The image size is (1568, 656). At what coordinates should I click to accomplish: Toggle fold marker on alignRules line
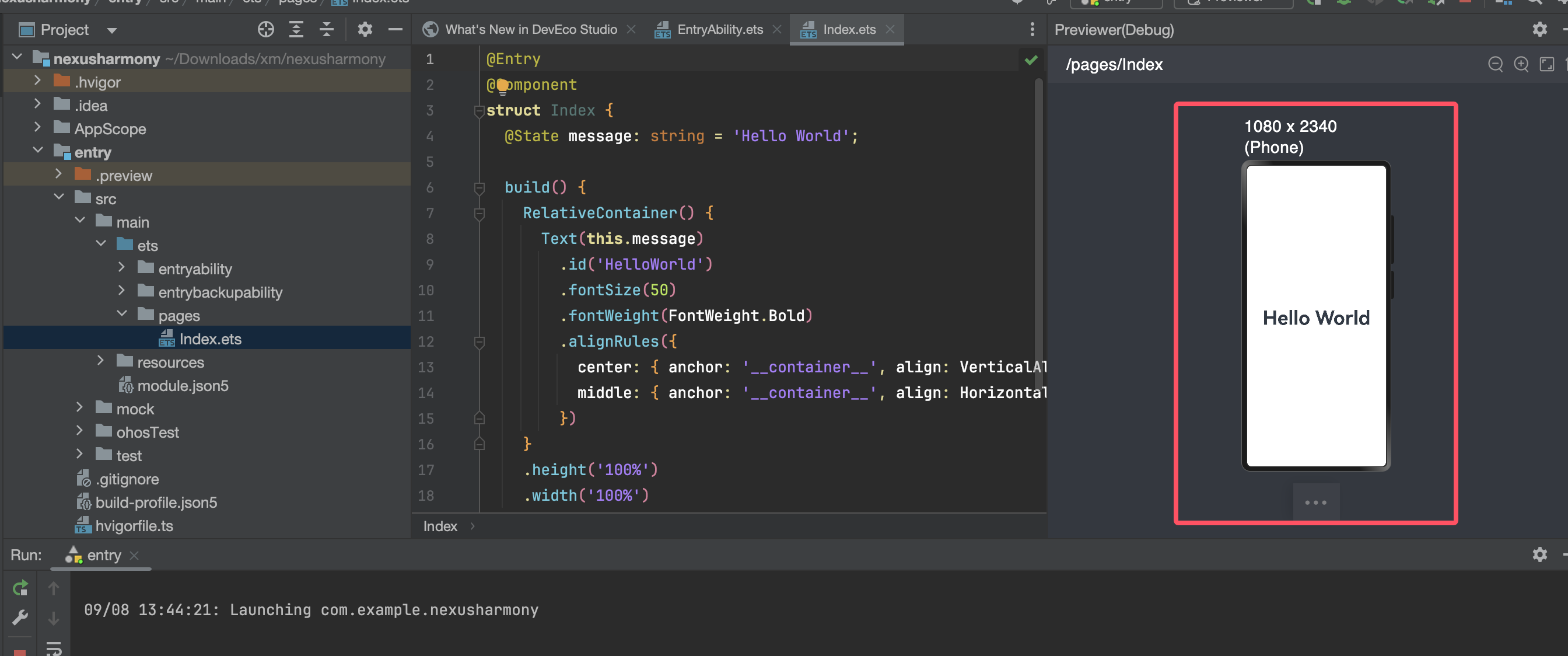point(479,341)
